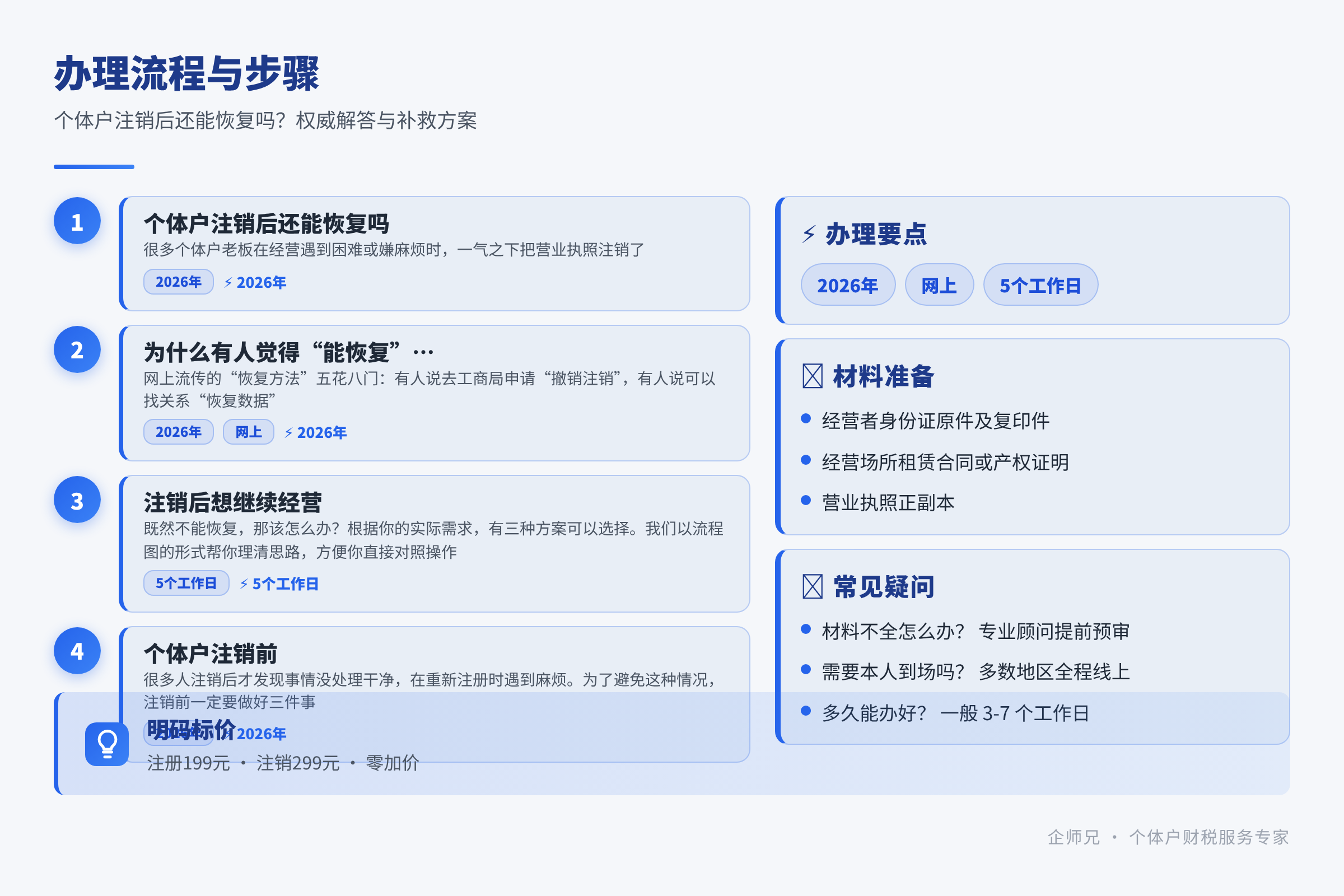Click the 常见疑问 heading text
This screenshot has width=1344, height=896.
point(884,586)
